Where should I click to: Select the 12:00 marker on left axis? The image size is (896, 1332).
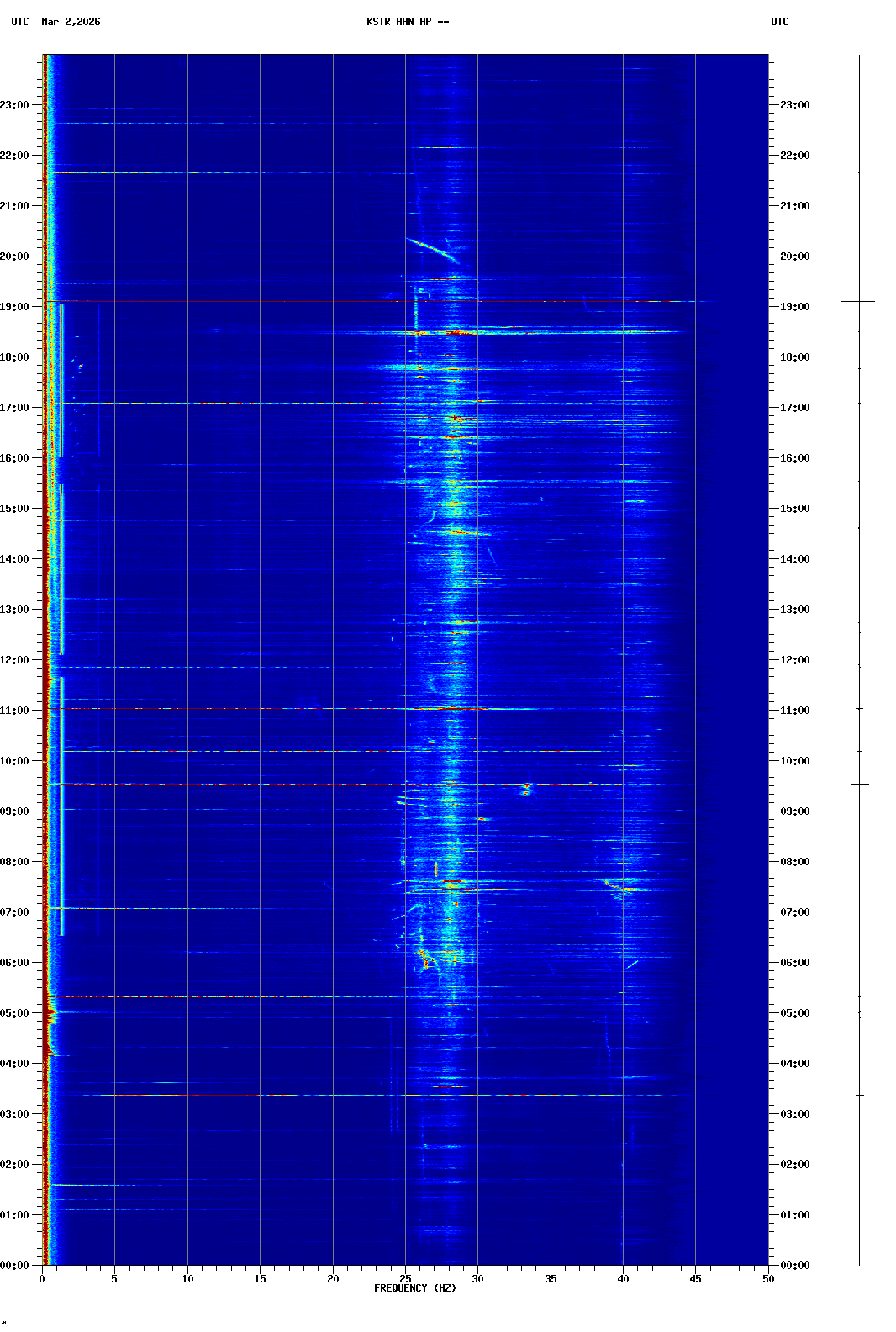[15, 660]
